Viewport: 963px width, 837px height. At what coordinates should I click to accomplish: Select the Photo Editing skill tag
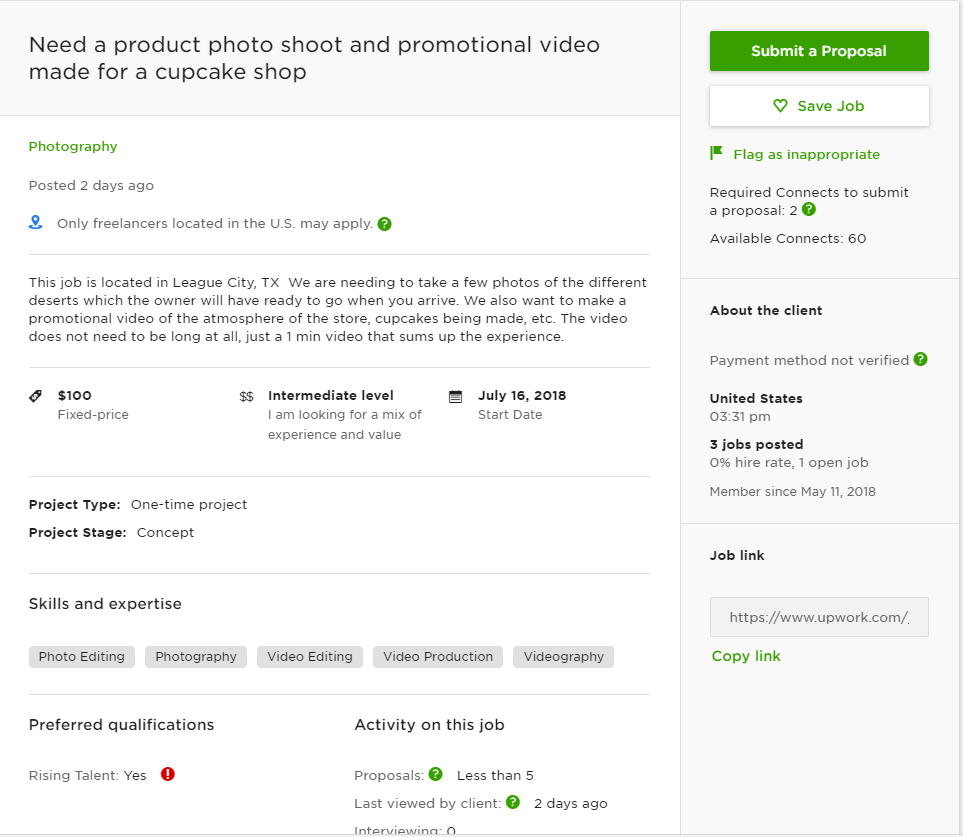click(x=82, y=656)
